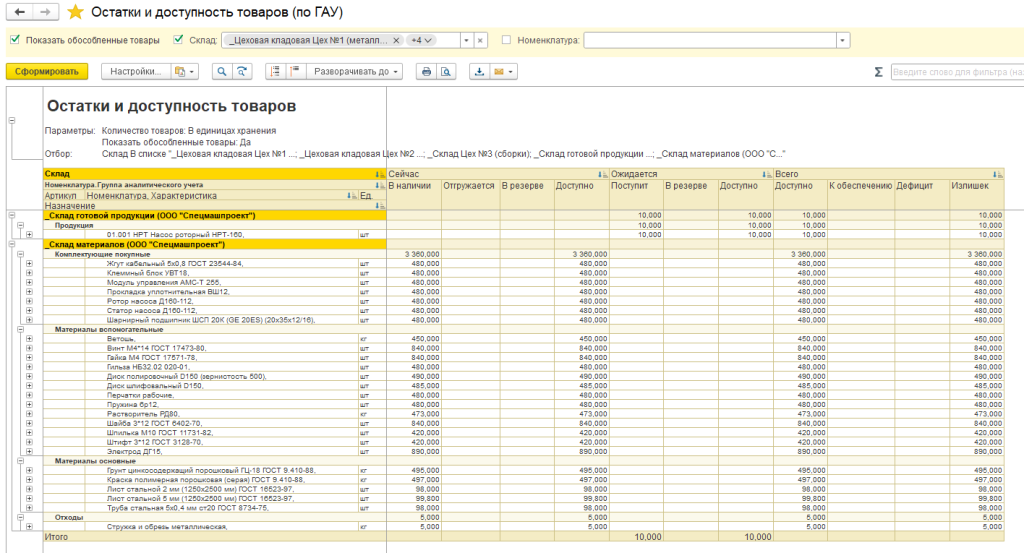The height and width of the screenshot is (553, 1024).
Task: Open report variants icon next to Настройки
Action: pos(185,72)
